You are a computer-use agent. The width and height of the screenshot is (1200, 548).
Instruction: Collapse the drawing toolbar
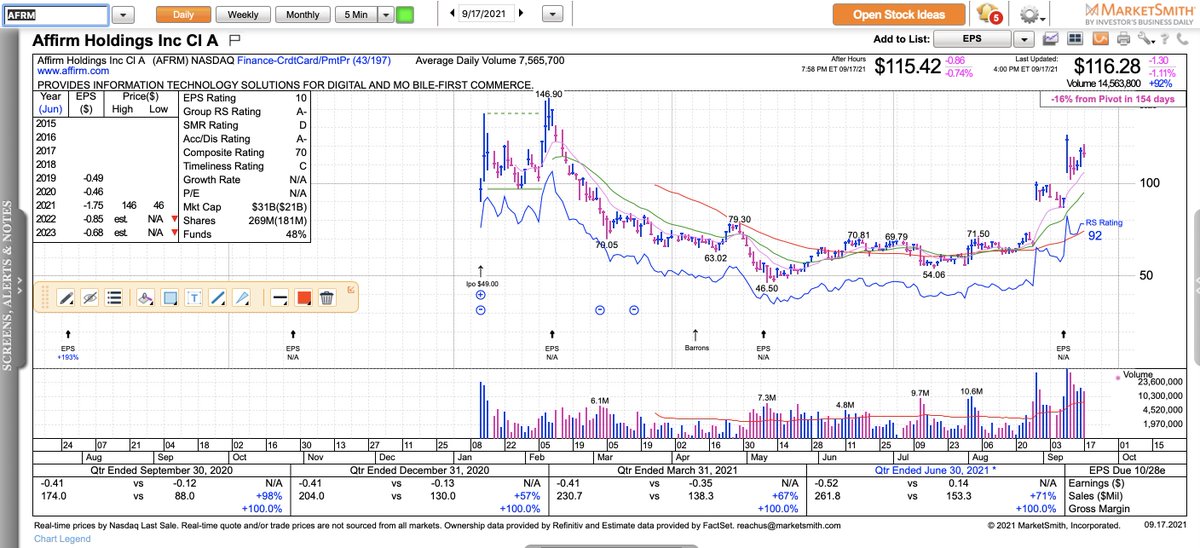pyautogui.click(x=351, y=290)
